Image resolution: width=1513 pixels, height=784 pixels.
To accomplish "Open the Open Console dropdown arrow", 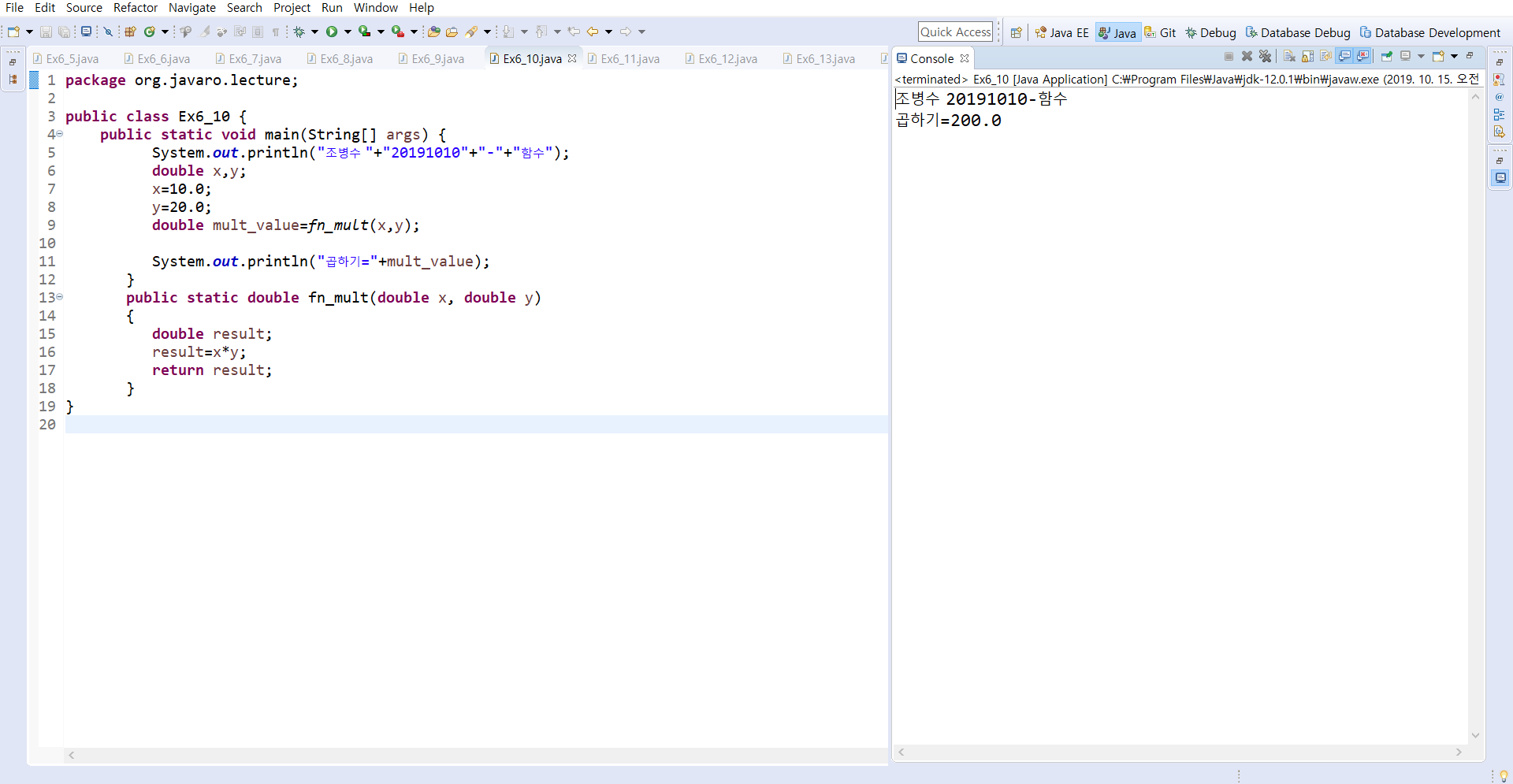I will point(1455,56).
